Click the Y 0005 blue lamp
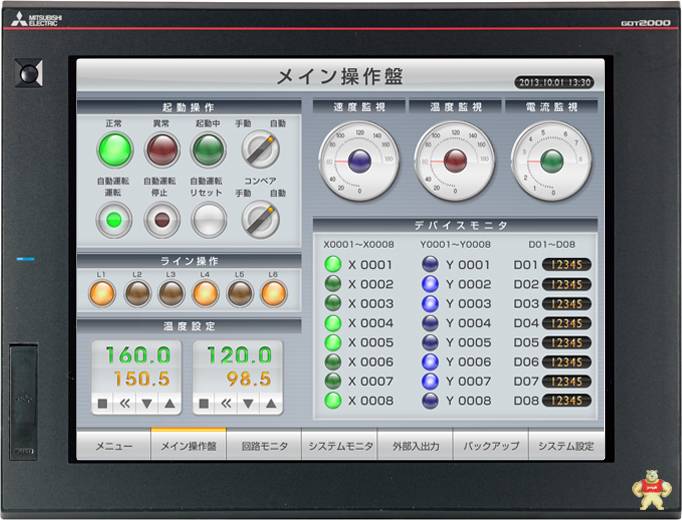Image resolution: width=682 pixels, height=520 pixels. [430, 342]
